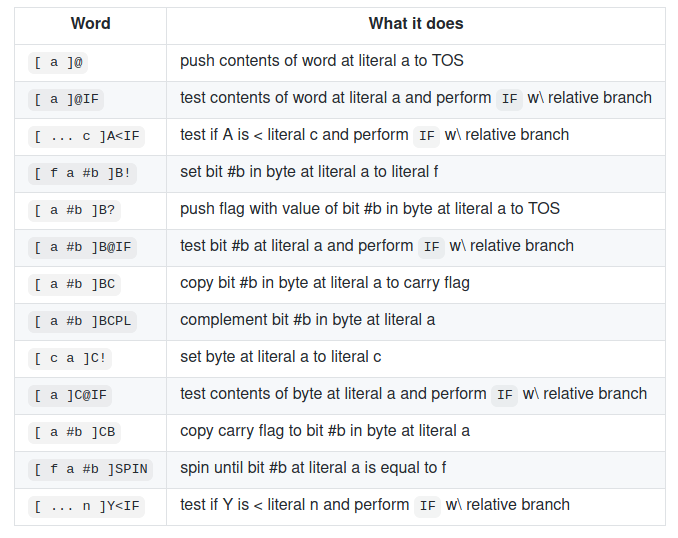
Task: Select the [ a ]@ code word
Action: (x=58, y=62)
